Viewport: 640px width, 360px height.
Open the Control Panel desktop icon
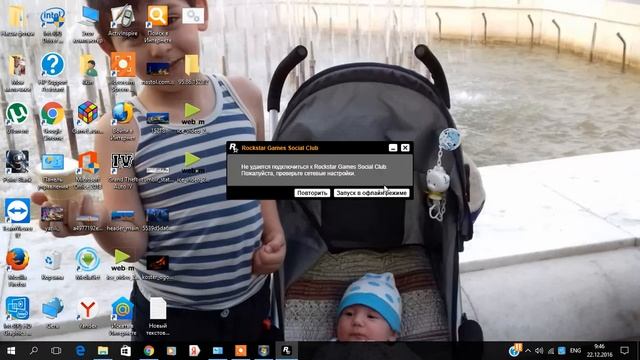[52, 171]
